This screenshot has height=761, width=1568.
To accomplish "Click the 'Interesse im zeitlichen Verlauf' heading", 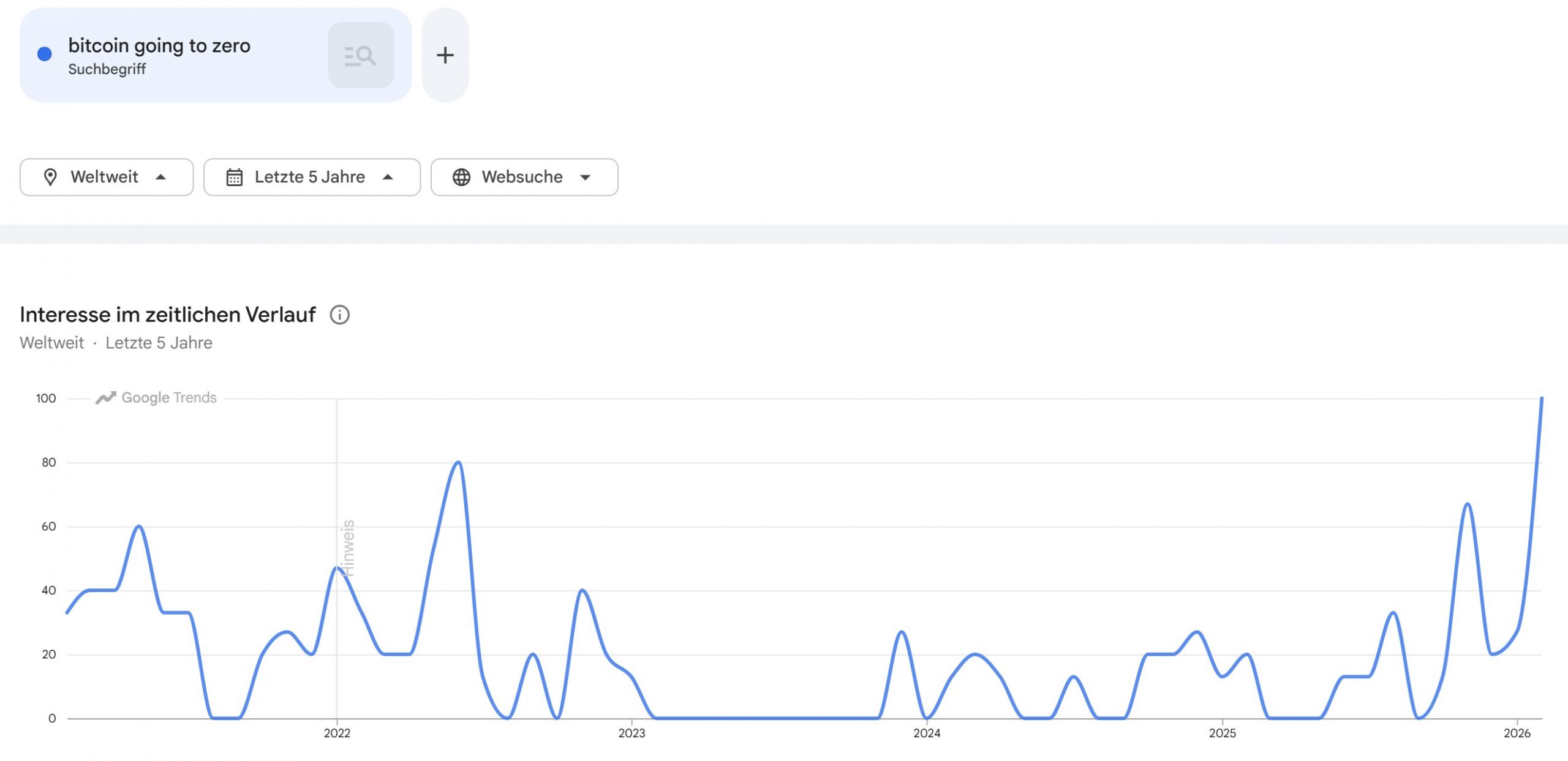I will pos(168,315).
